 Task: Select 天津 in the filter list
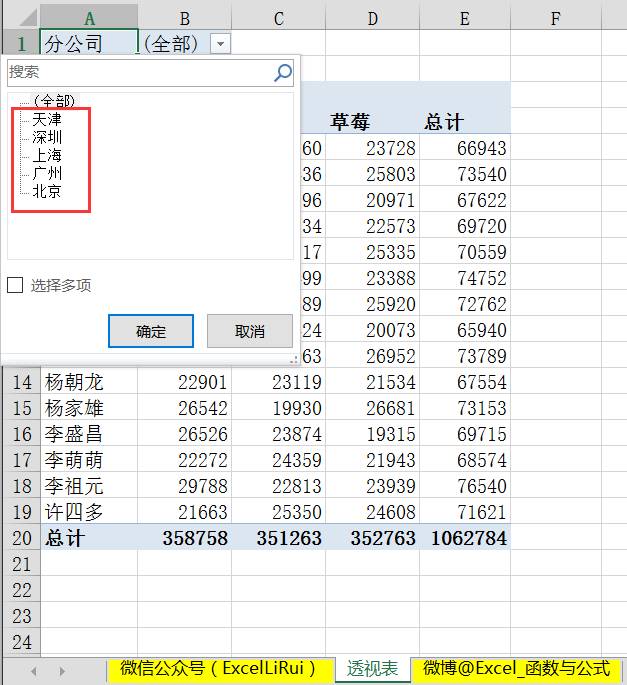tap(47, 119)
